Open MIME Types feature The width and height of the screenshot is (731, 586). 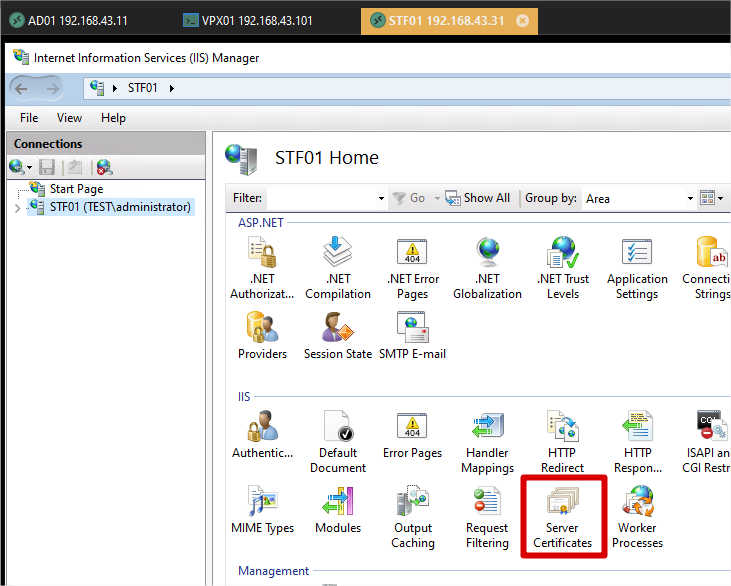point(262,510)
